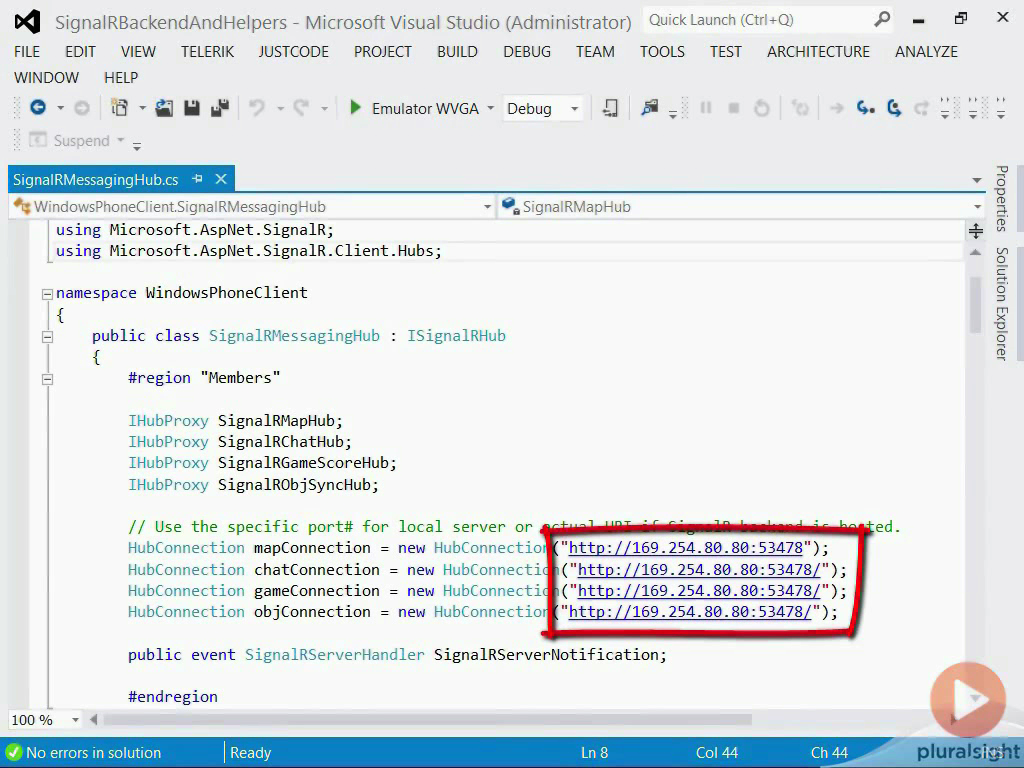Screen dimensions: 1024x768
Task: Click the gameConnection URL link
Action: [x=699, y=590]
